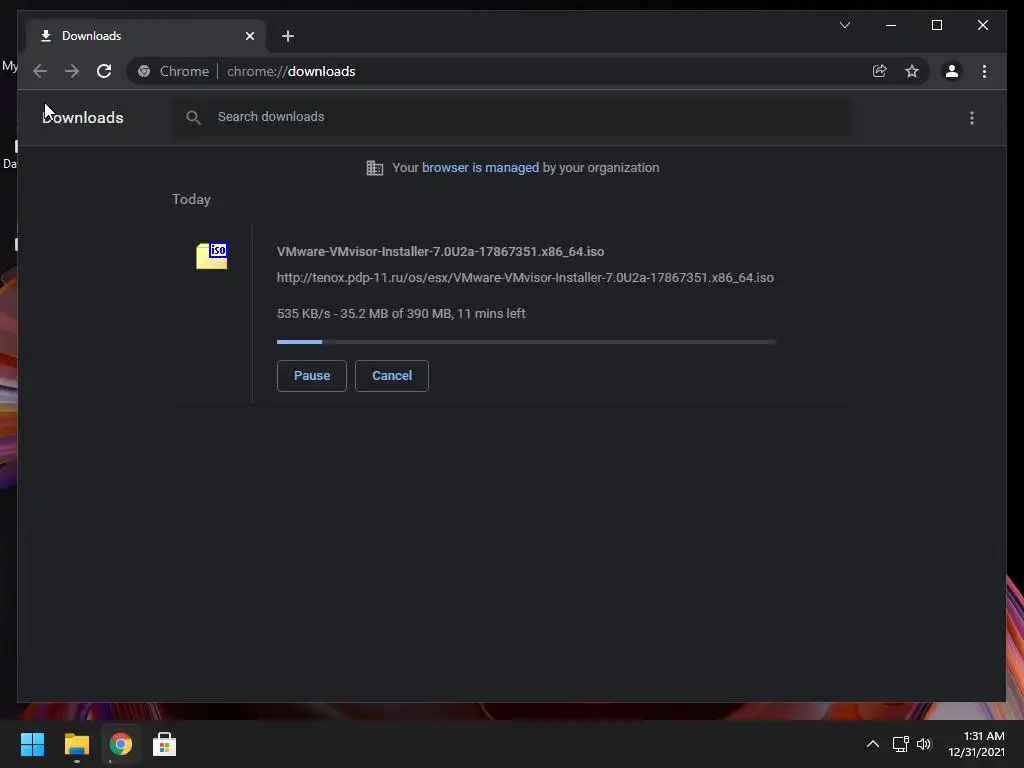1024x768 pixels.
Task: Click the download speed status text
Action: coord(401,313)
